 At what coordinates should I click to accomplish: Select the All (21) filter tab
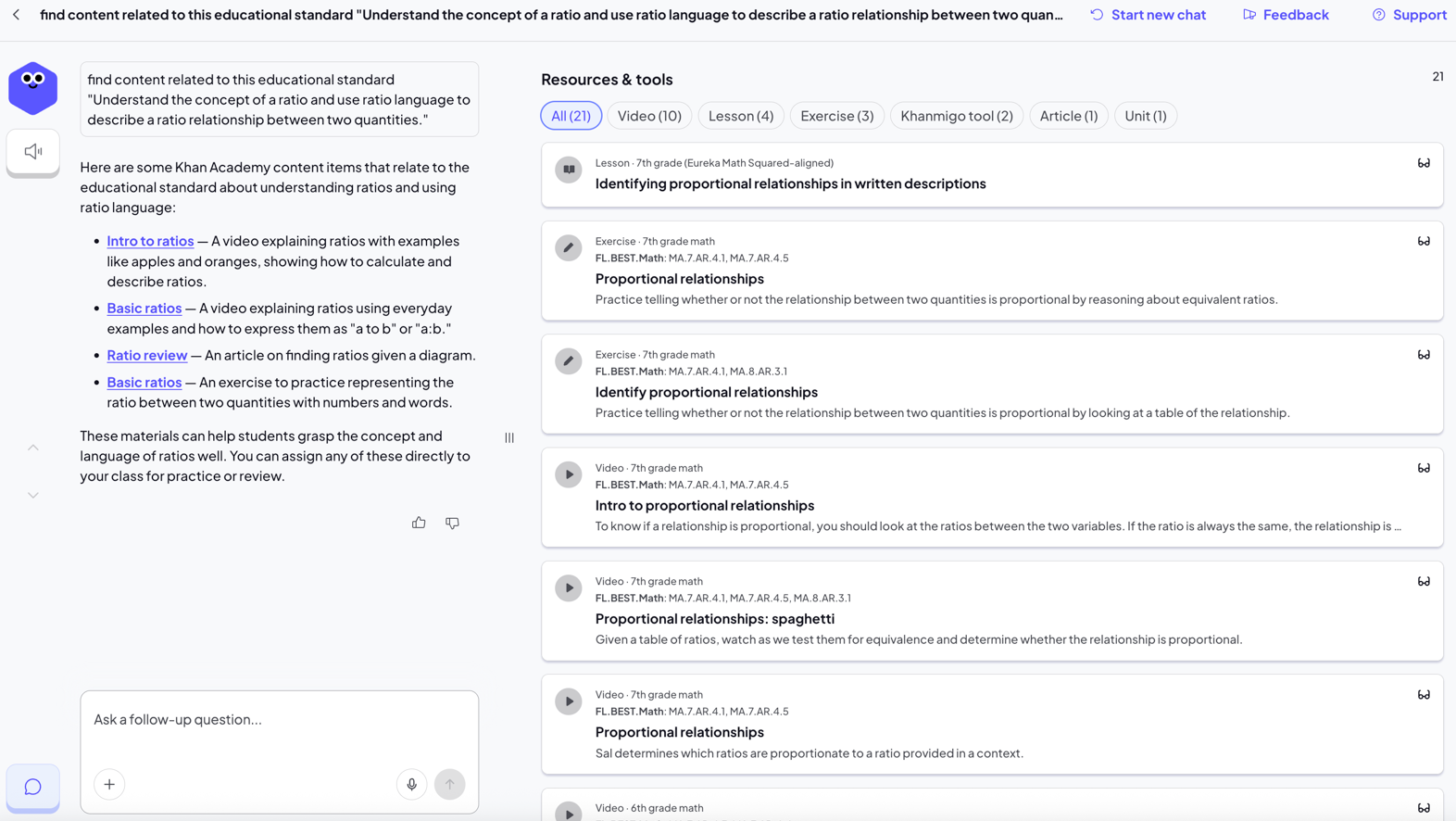click(571, 116)
